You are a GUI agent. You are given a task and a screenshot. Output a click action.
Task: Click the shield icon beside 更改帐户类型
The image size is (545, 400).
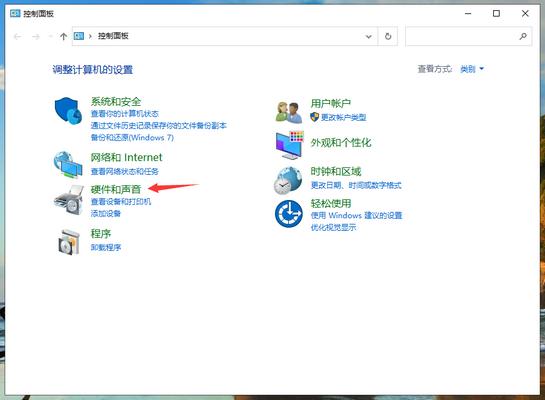tap(314, 117)
